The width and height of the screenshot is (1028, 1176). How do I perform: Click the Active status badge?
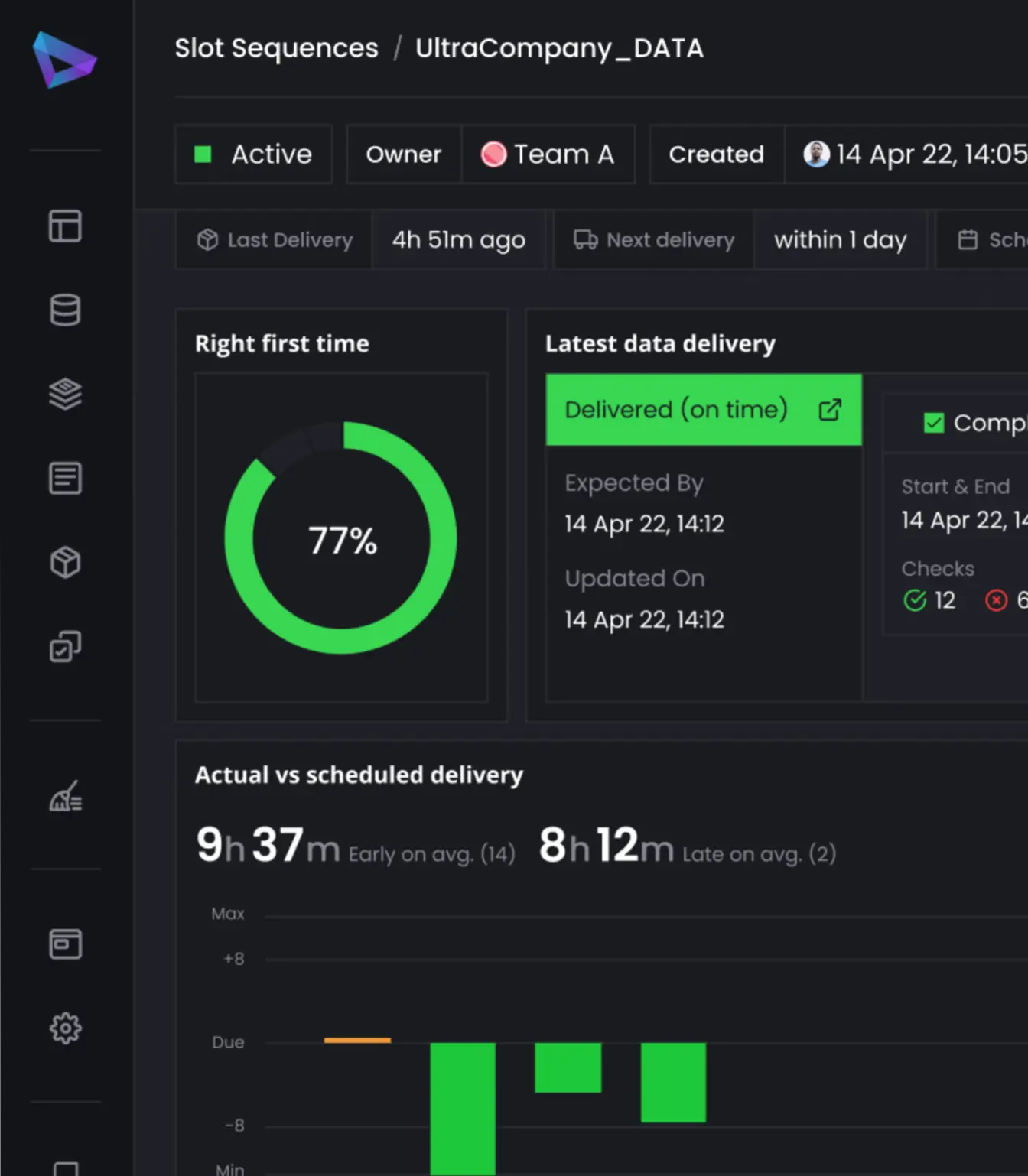click(254, 154)
